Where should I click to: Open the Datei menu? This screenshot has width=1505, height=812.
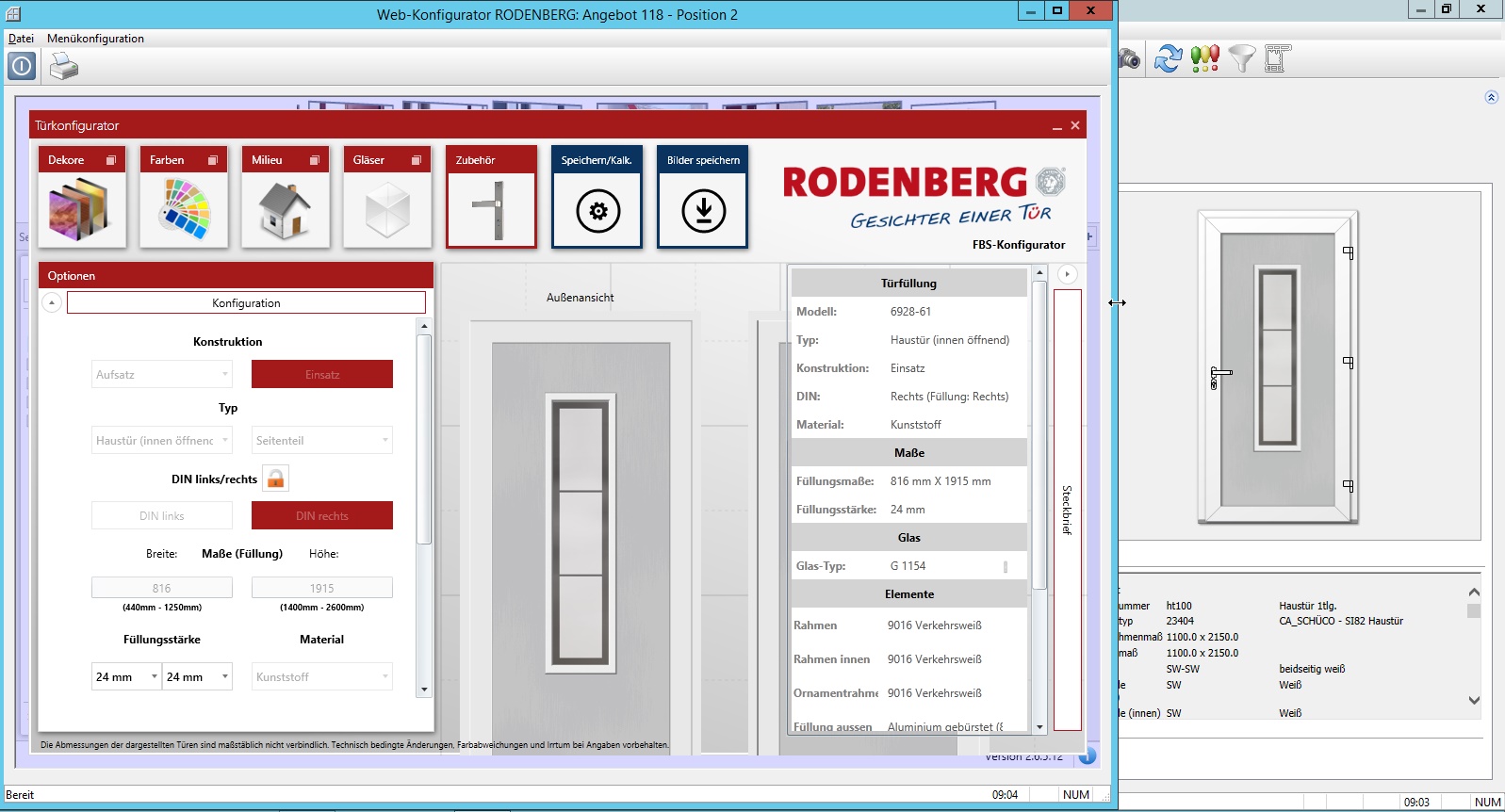21,39
